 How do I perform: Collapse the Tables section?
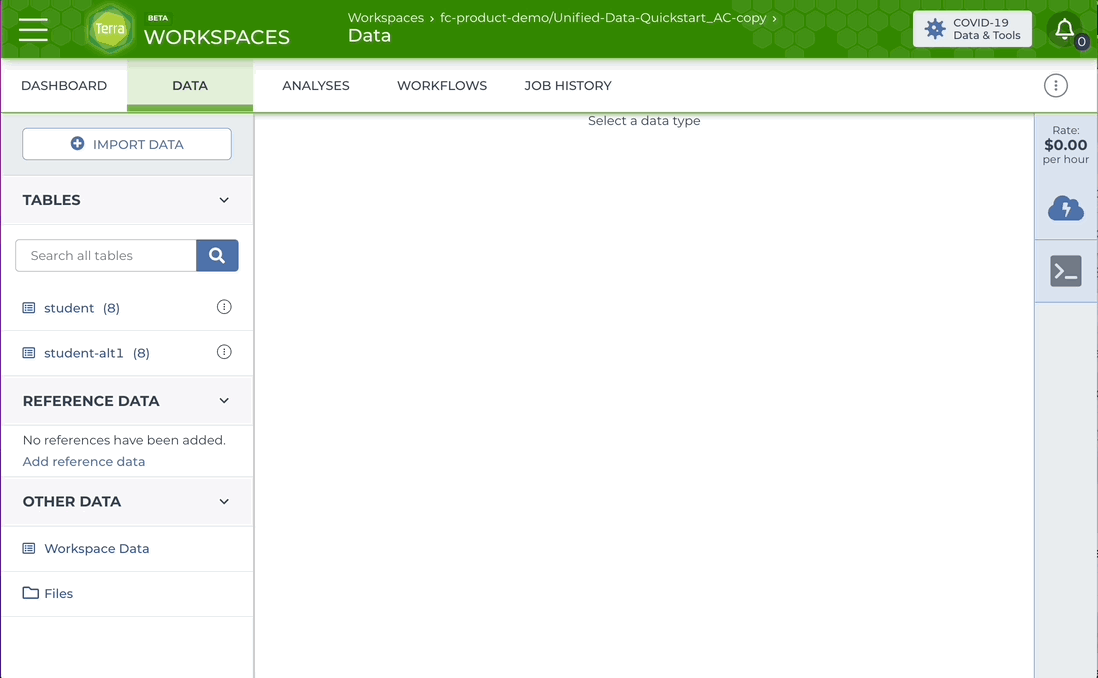tap(224, 200)
